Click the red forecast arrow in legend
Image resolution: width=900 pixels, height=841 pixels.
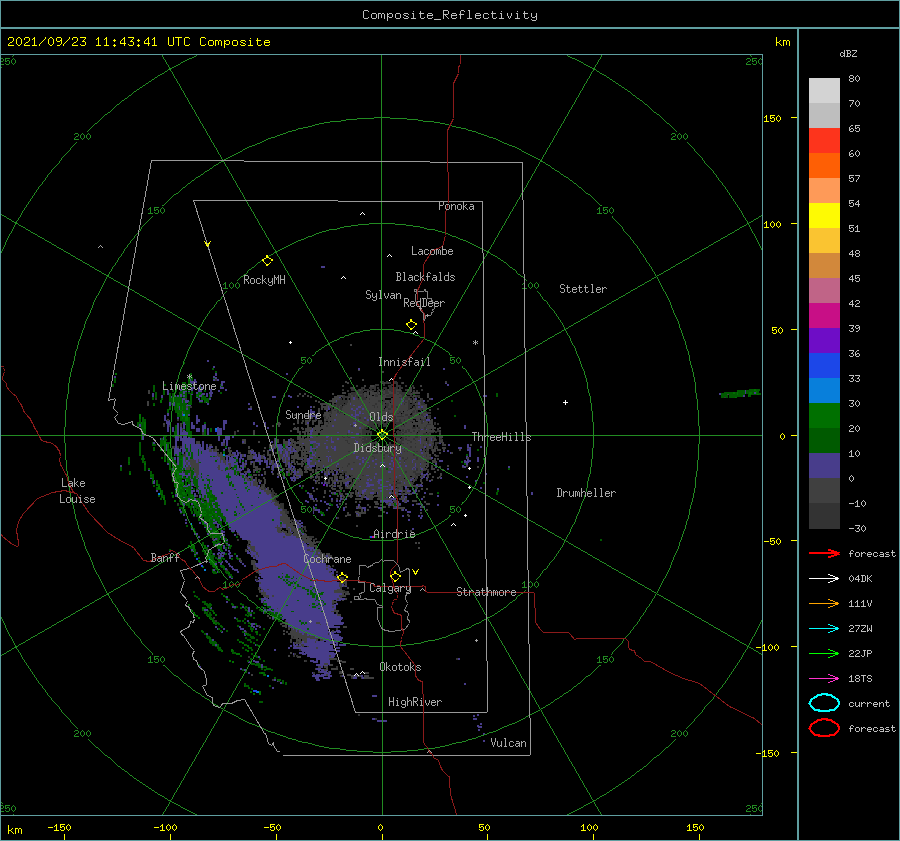coord(824,553)
